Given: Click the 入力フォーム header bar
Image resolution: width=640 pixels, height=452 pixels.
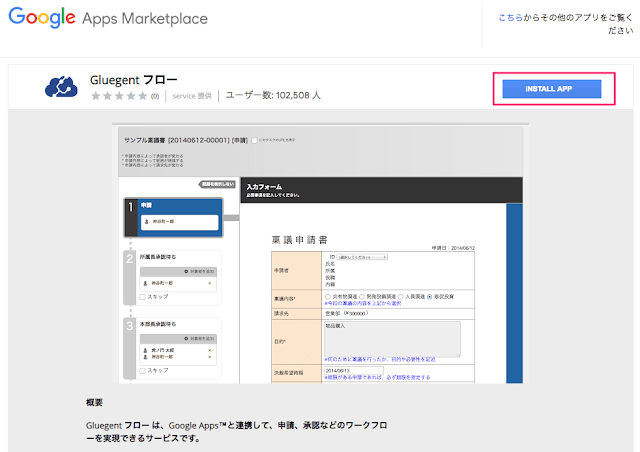Looking at the screenshot, I should [x=381, y=190].
